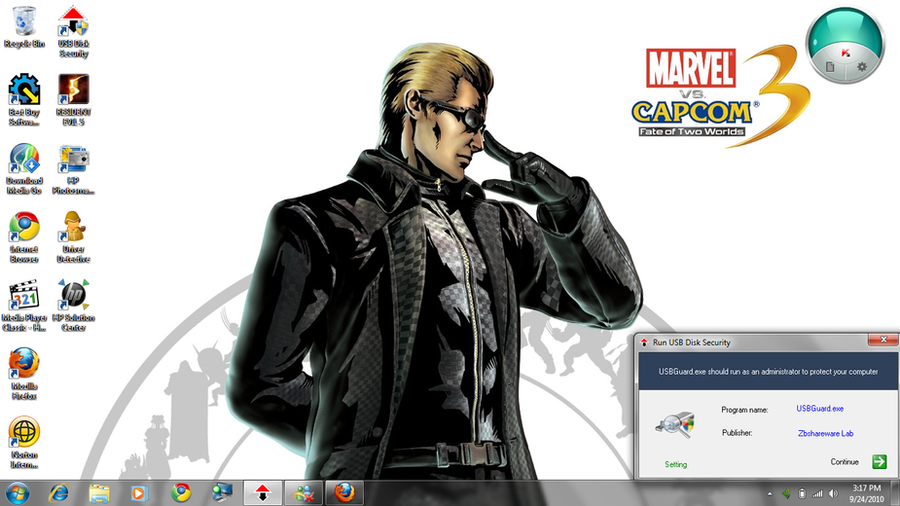Launch the Best Buy Software desktop shortcut
900x506 pixels.
[x=24, y=100]
